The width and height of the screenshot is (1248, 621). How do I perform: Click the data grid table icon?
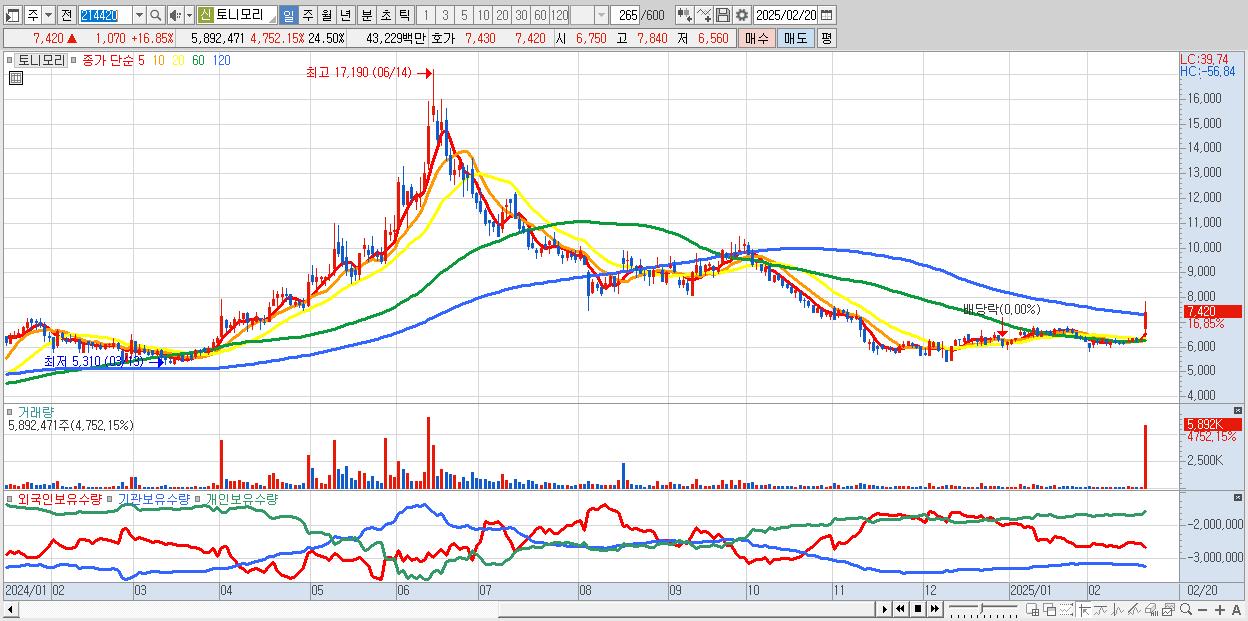click(15, 77)
